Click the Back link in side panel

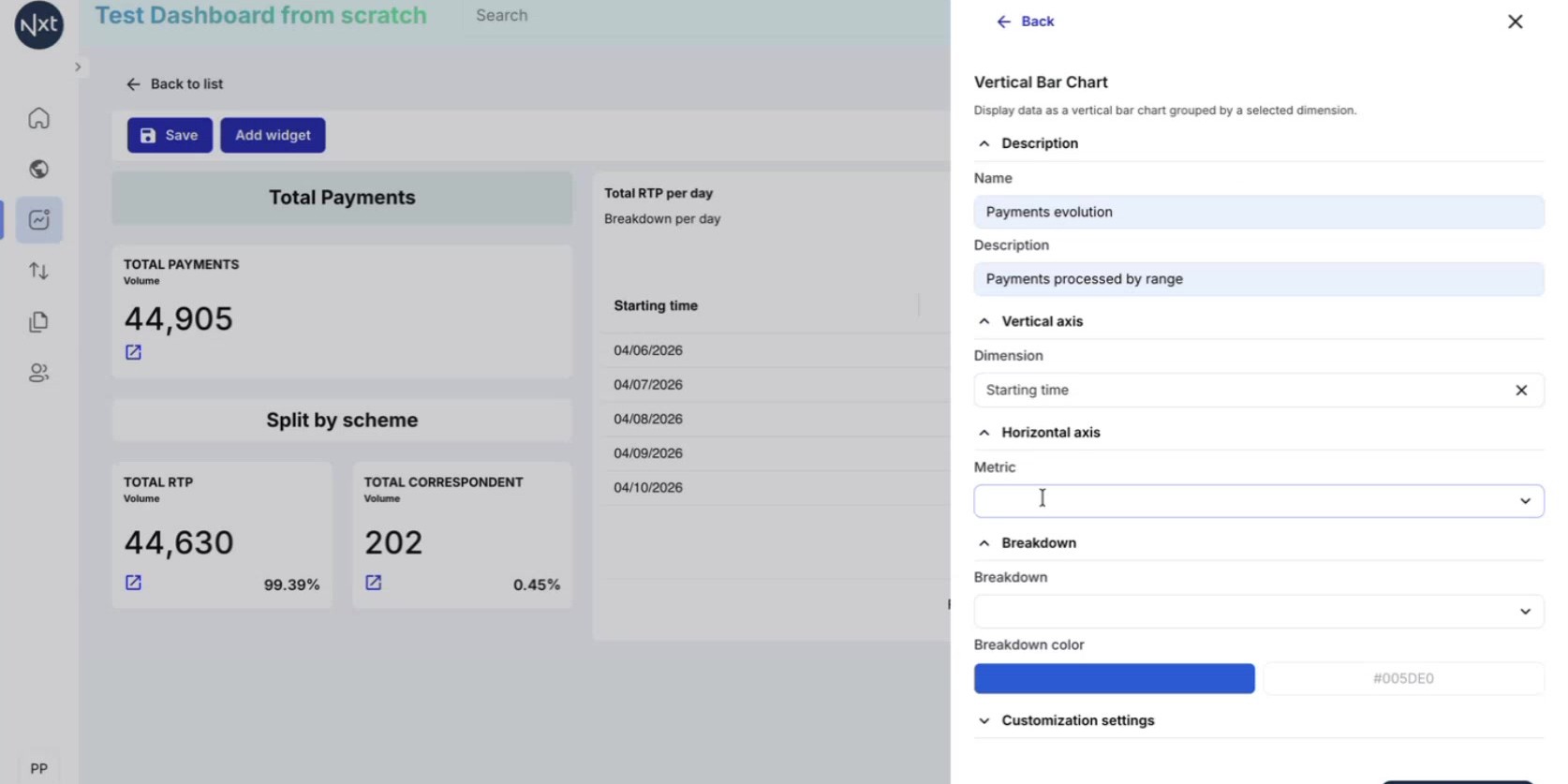pos(1026,22)
